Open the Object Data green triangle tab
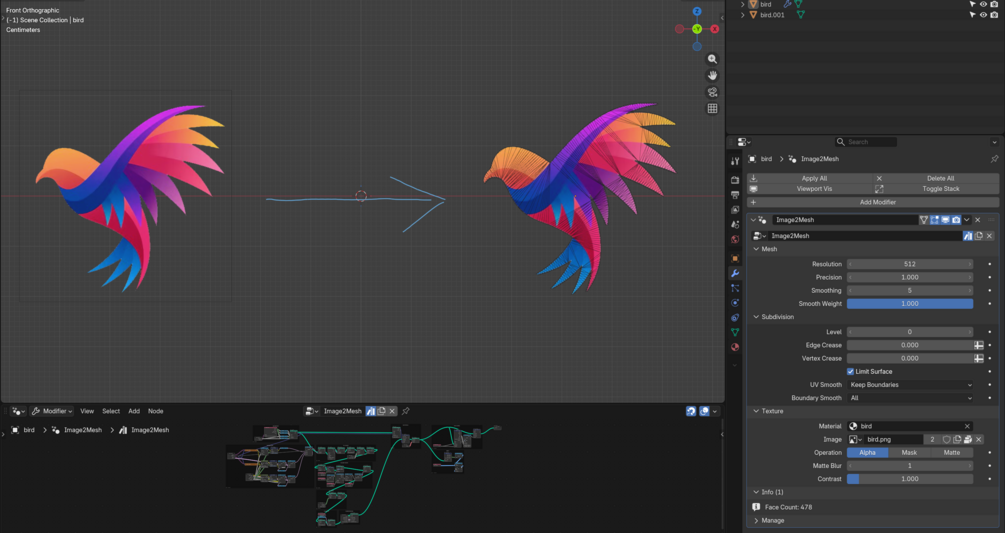 point(735,332)
